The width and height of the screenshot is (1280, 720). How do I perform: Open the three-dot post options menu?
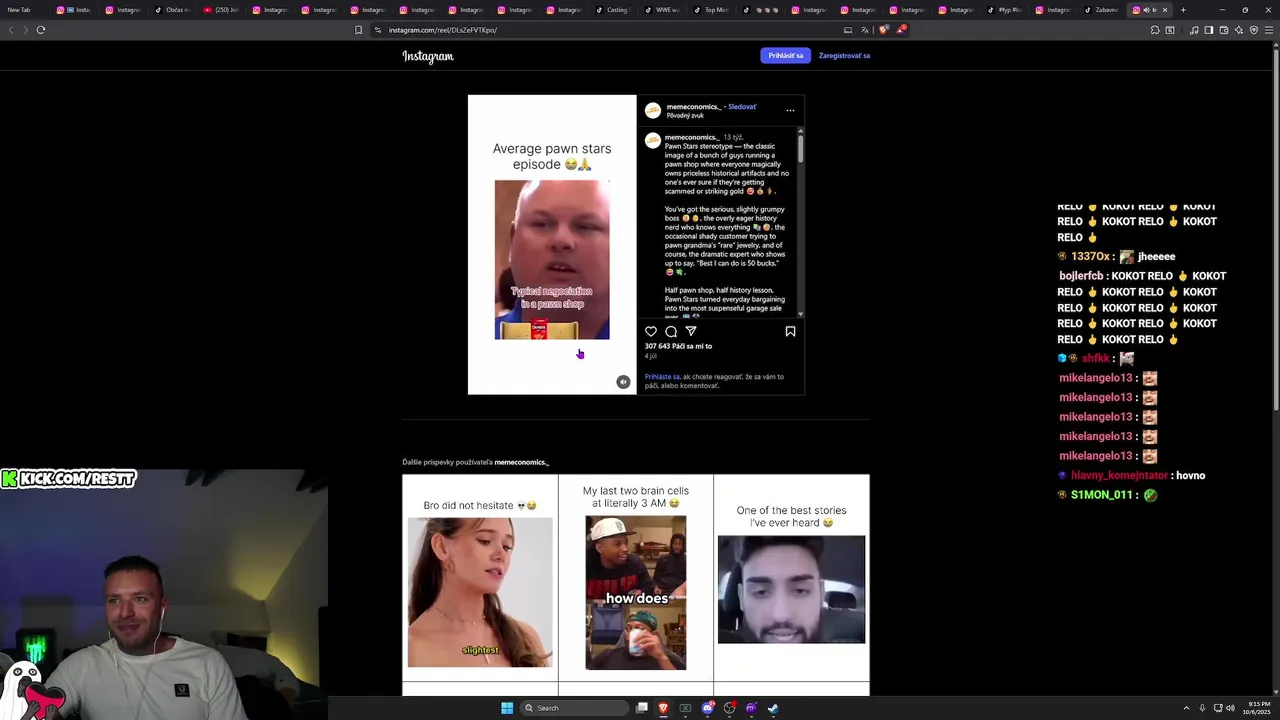pos(790,110)
